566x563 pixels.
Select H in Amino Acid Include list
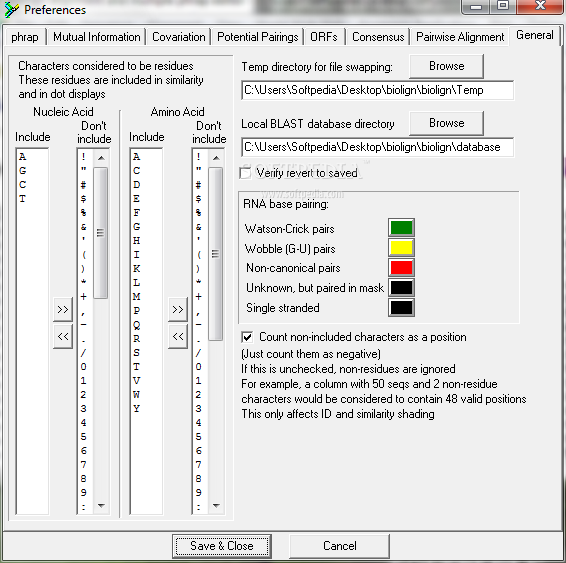(136, 241)
